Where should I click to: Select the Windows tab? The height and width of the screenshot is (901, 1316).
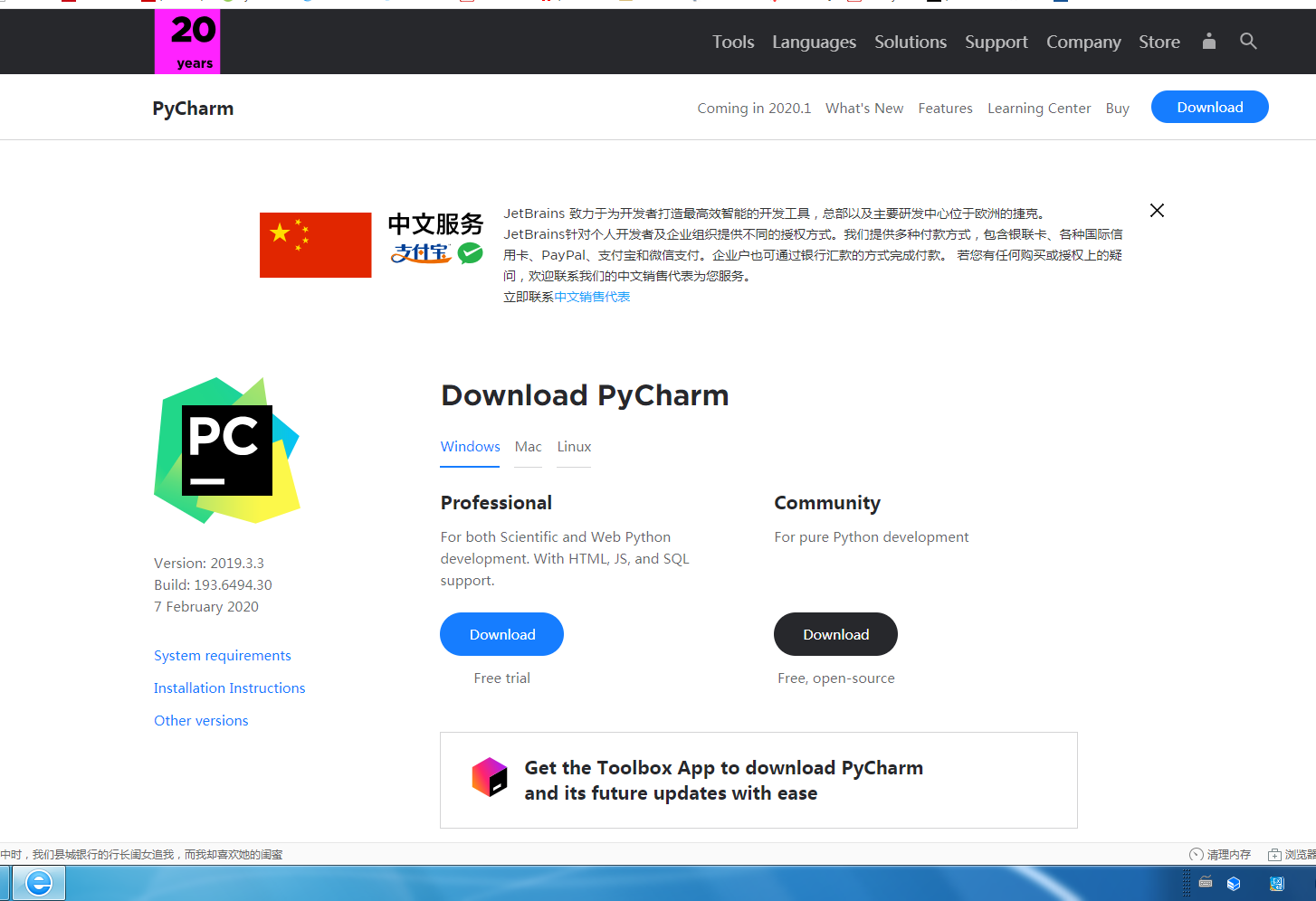470,447
